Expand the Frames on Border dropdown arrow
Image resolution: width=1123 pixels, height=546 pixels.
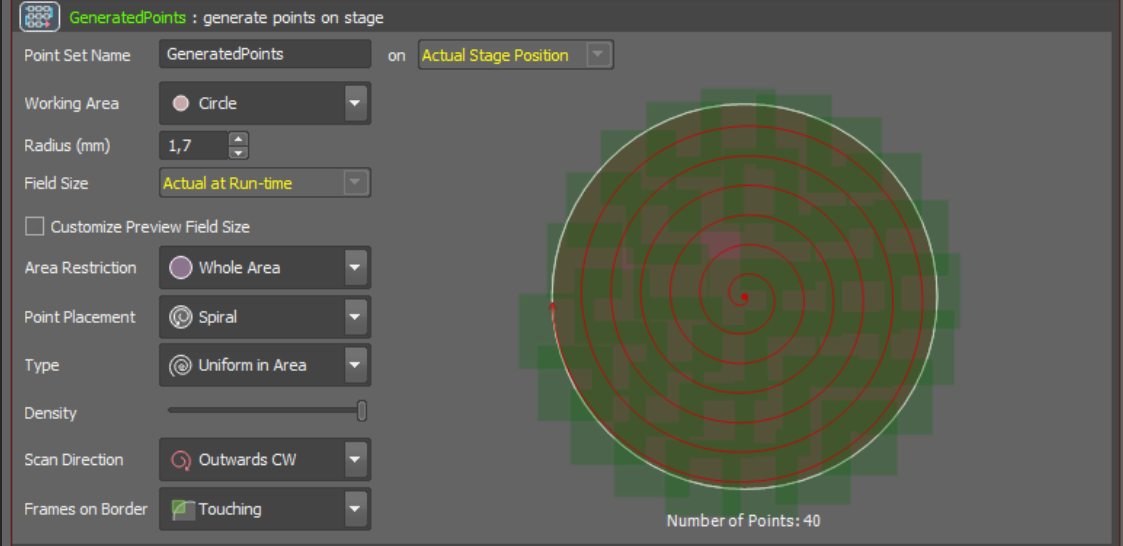pyautogui.click(x=354, y=509)
